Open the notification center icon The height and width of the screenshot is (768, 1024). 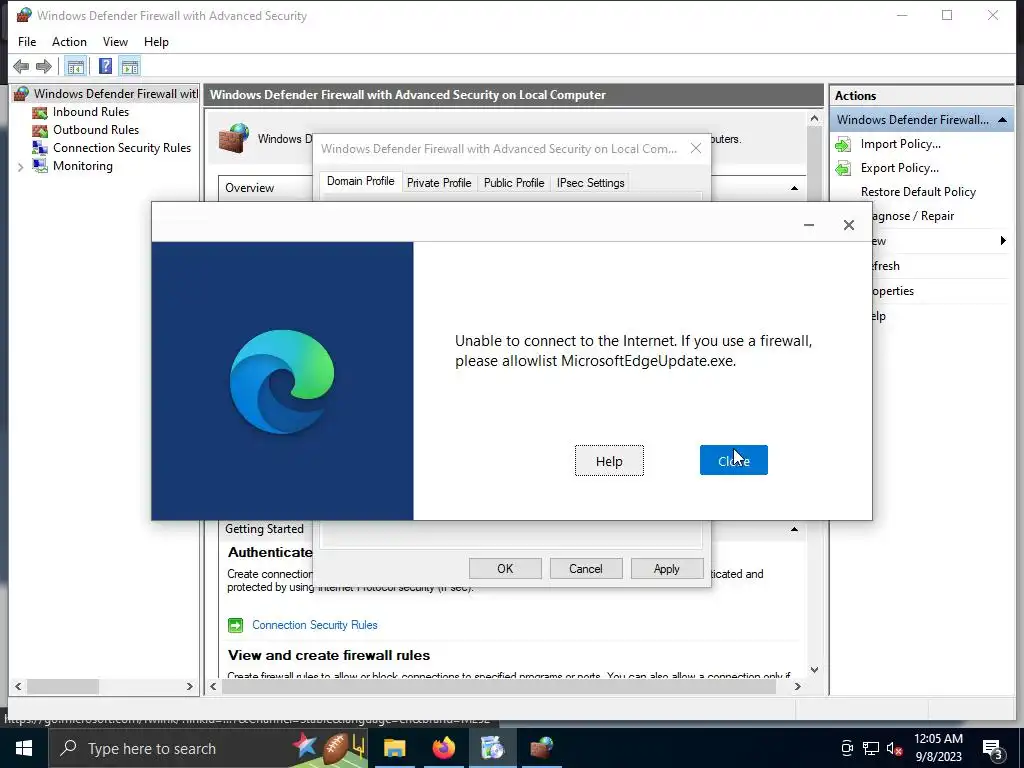pyautogui.click(x=993, y=749)
